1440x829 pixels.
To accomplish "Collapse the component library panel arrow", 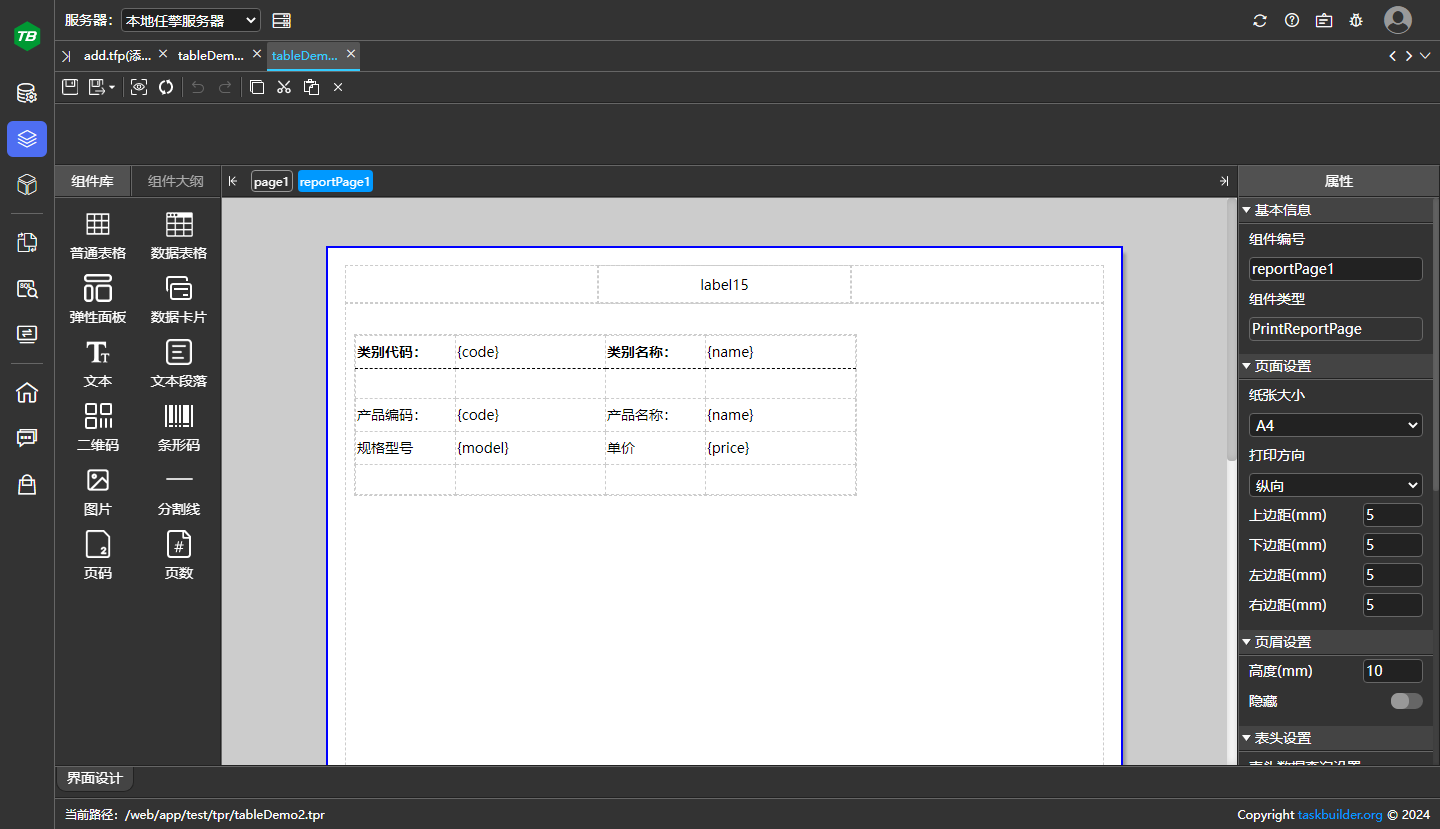I will pyautogui.click(x=233, y=181).
